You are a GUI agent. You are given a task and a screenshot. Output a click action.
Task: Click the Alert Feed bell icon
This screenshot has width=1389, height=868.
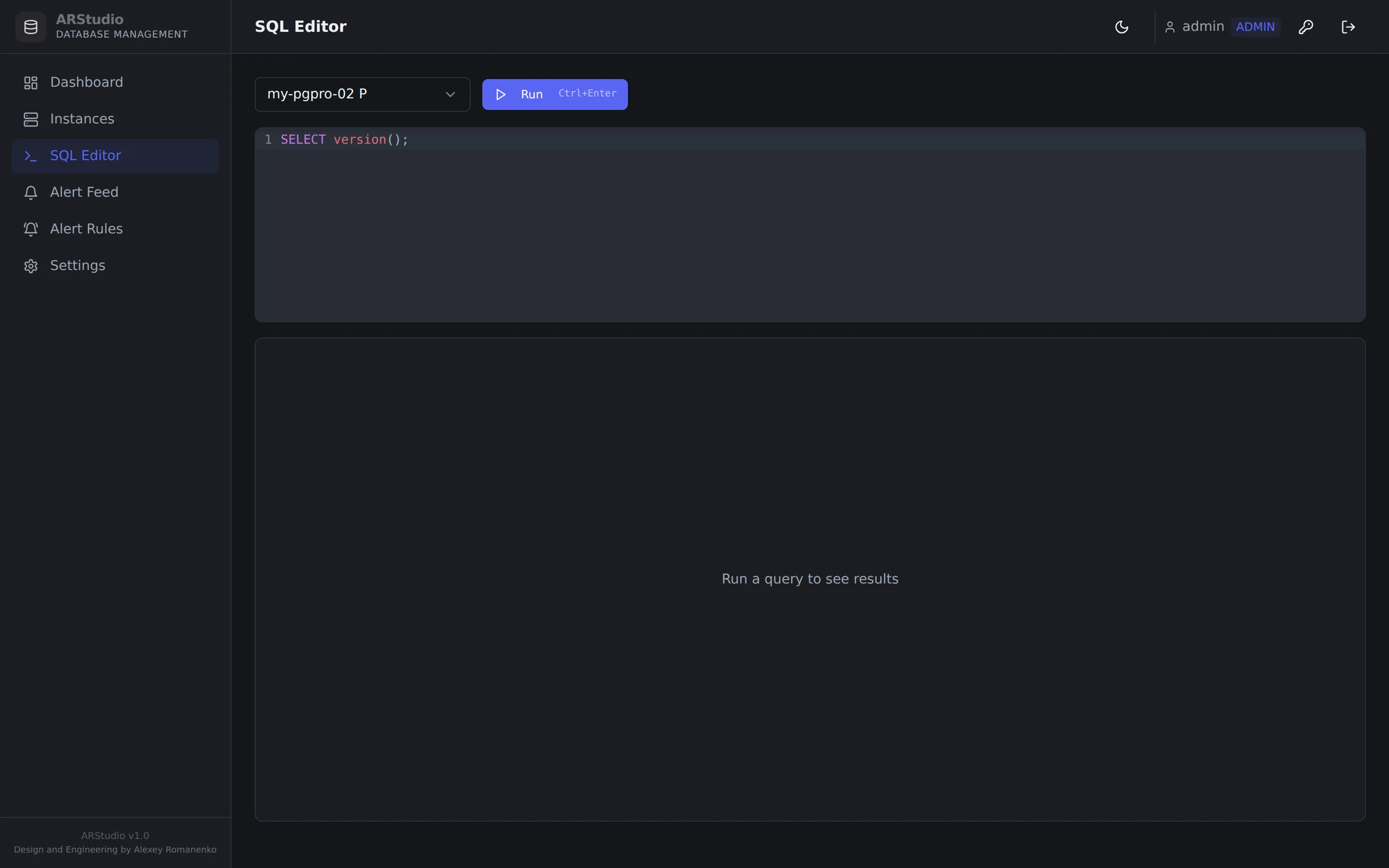tap(31, 192)
